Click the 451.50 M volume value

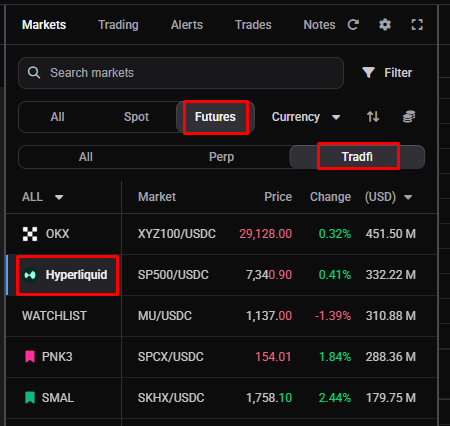click(x=391, y=234)
